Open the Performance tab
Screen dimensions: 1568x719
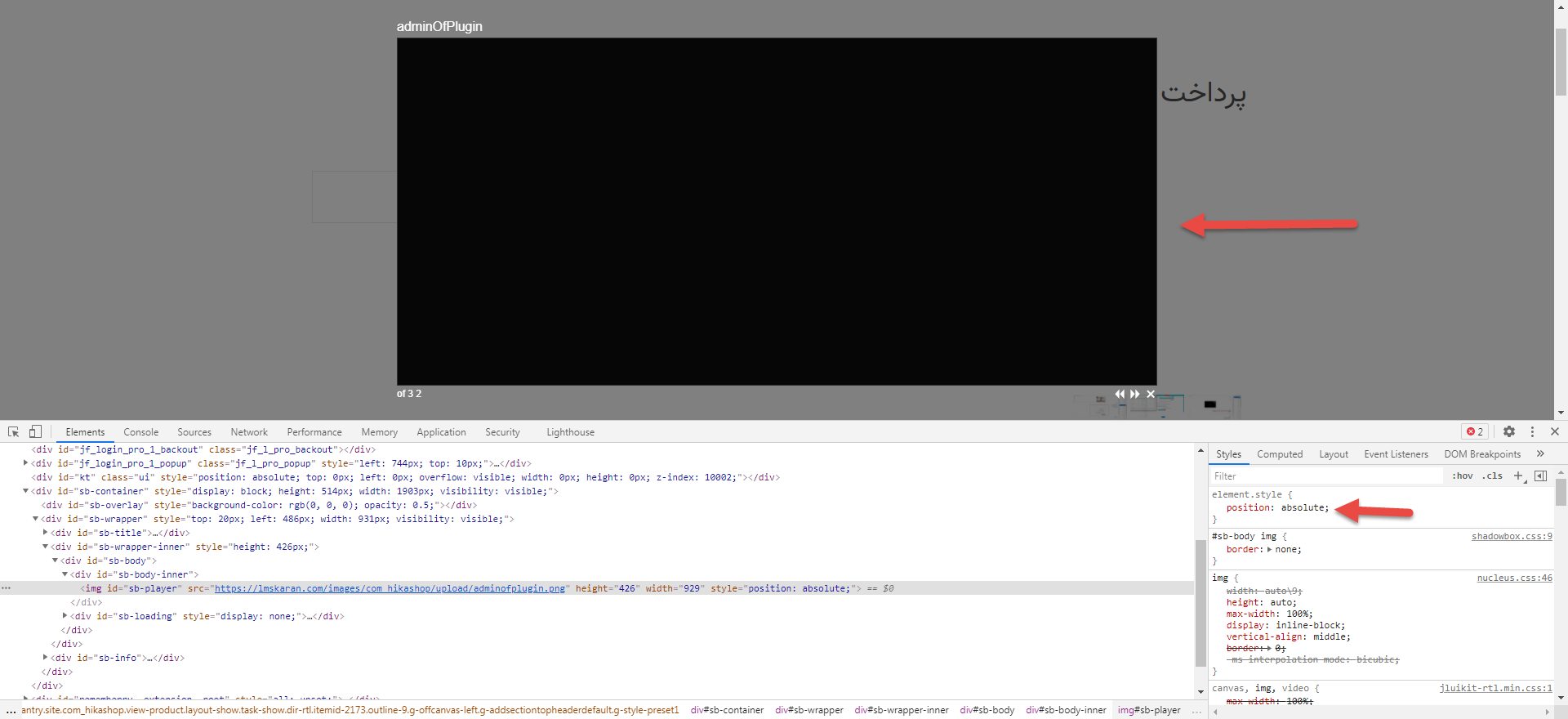(314, 432)
